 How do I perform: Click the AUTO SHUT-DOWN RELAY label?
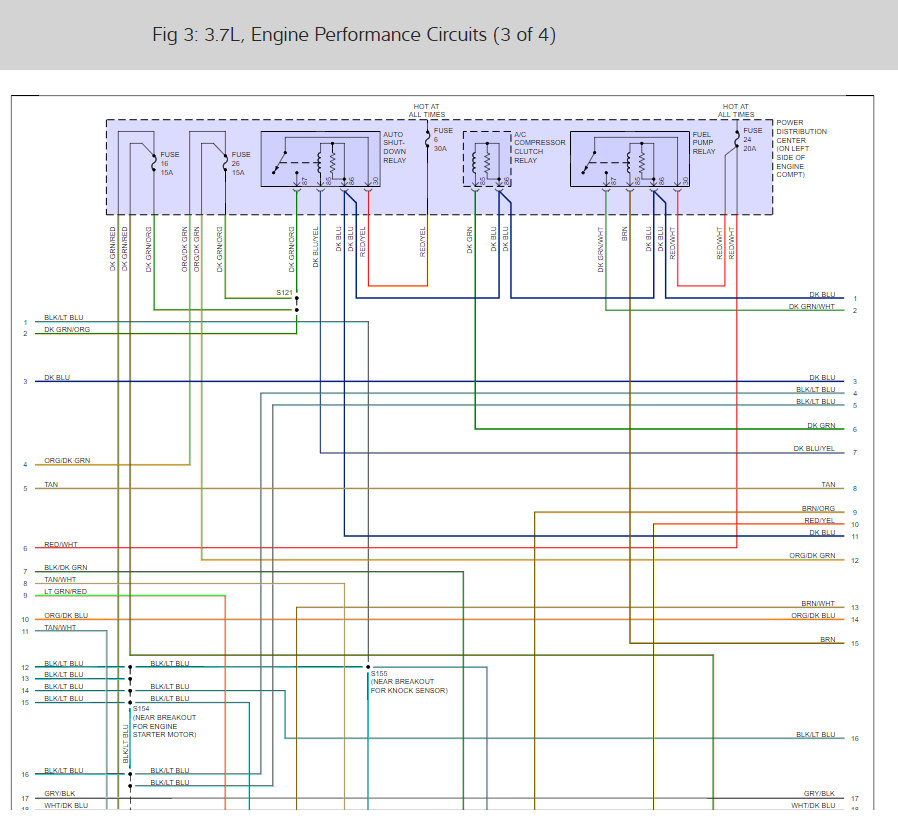pos(395,148)
